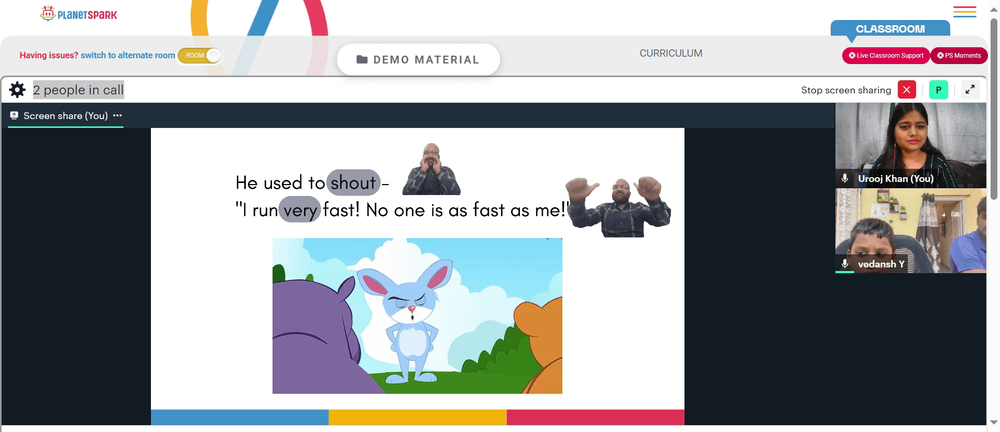Viewport: 1000px width, 432px height.
Task: Click microphone icon on Urooj Khan tile
Action: pos(844,179)
